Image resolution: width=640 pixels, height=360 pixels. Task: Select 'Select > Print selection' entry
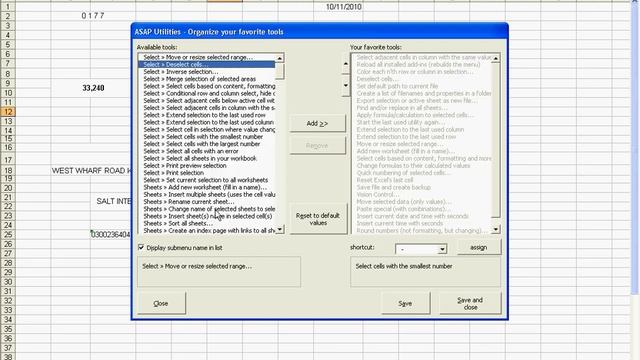click(x=207, y=173)
